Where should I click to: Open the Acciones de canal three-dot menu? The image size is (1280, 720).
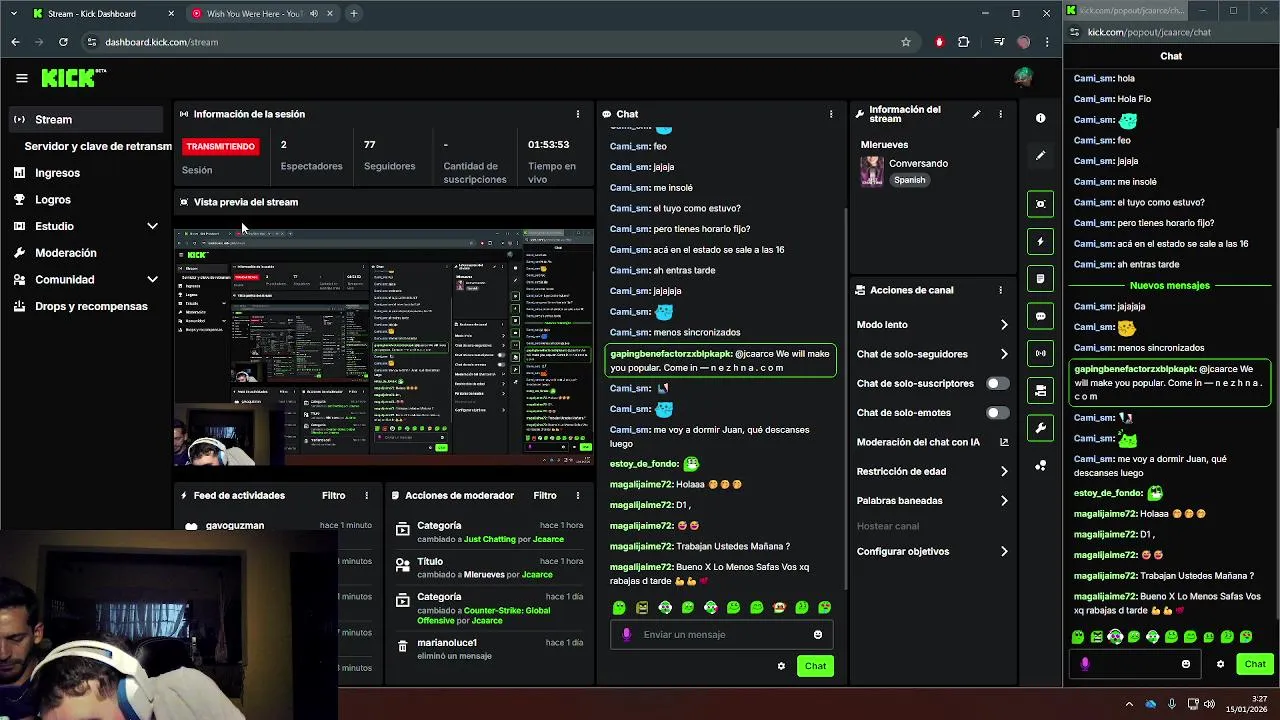1000,290
